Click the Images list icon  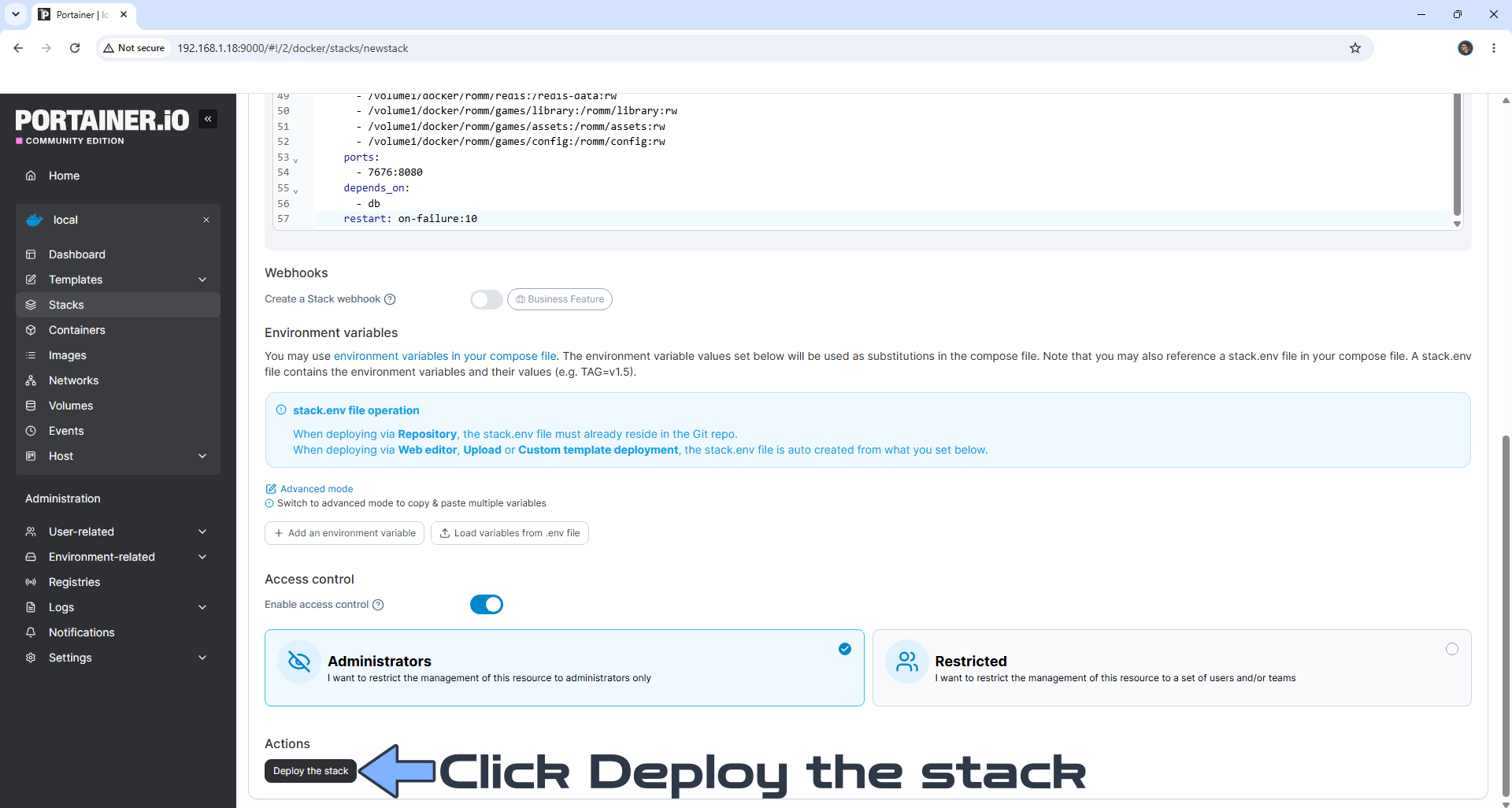tap(31, 355)
